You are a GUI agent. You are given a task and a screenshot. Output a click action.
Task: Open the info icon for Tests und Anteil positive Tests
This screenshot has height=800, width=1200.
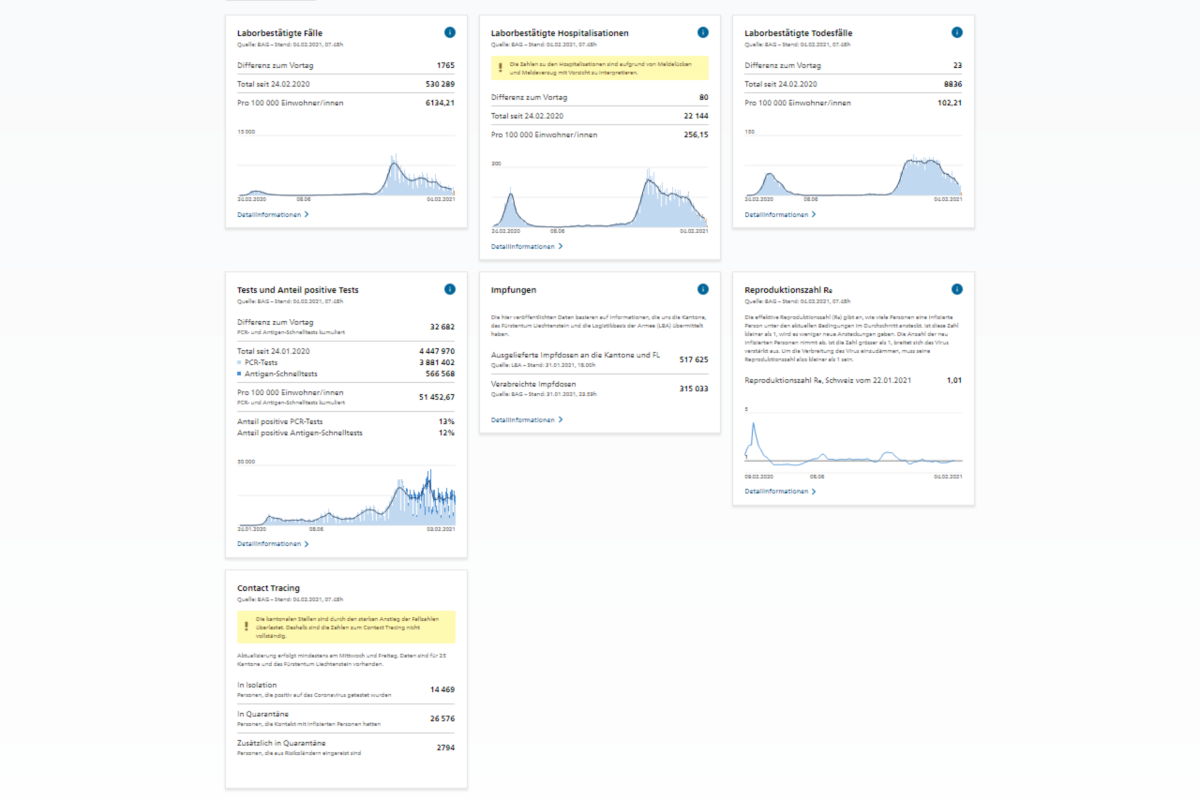(x=449, y=289)
